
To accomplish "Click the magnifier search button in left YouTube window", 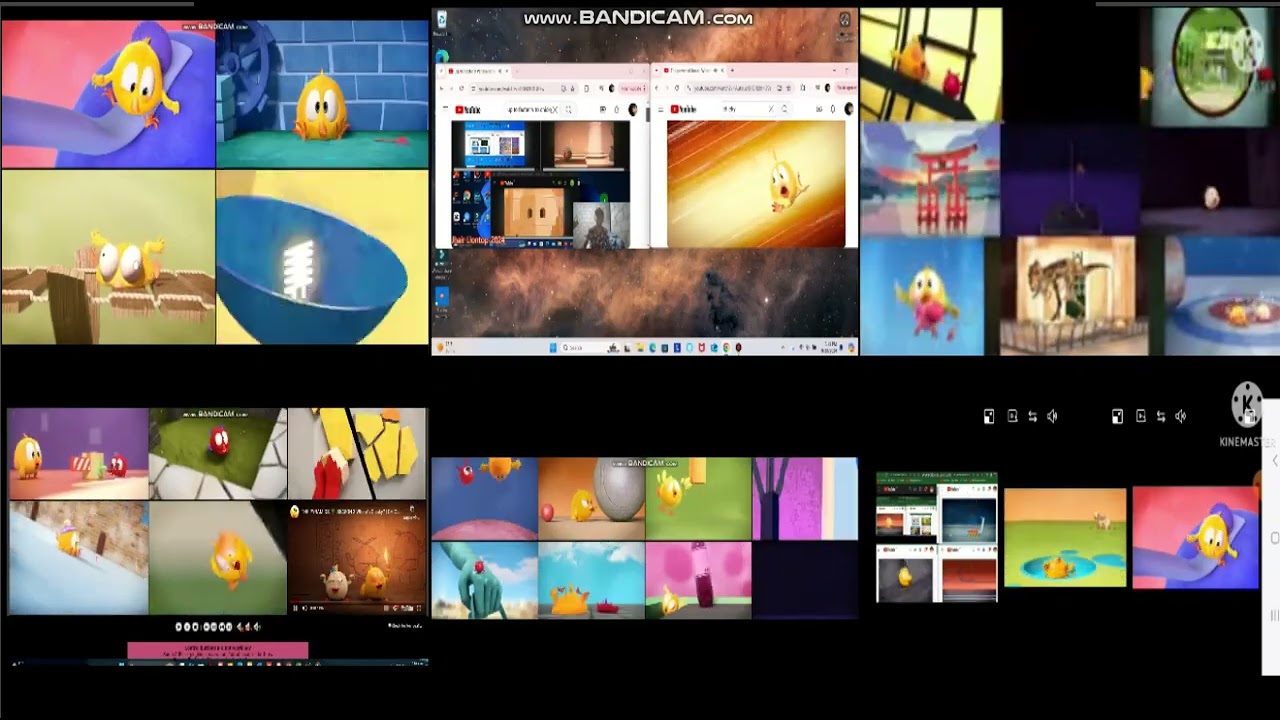I will click(568, 109).
